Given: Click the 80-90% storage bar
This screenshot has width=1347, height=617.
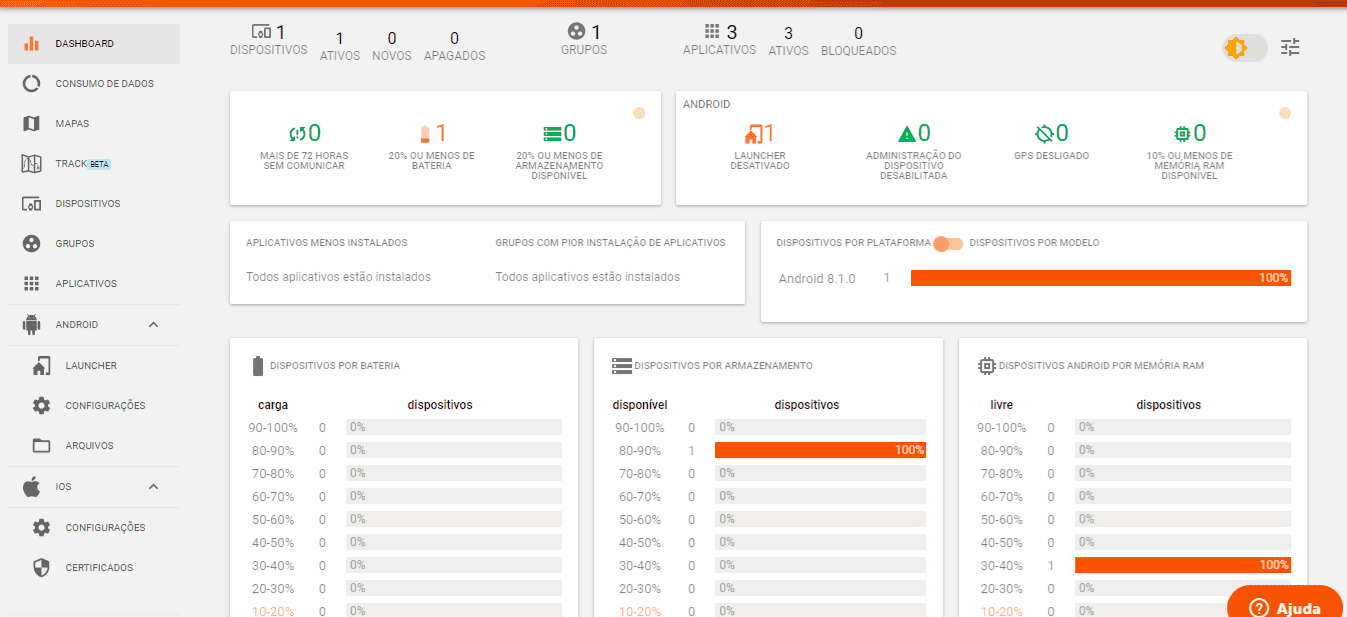Looking at the screenshot, I should 820,450.
